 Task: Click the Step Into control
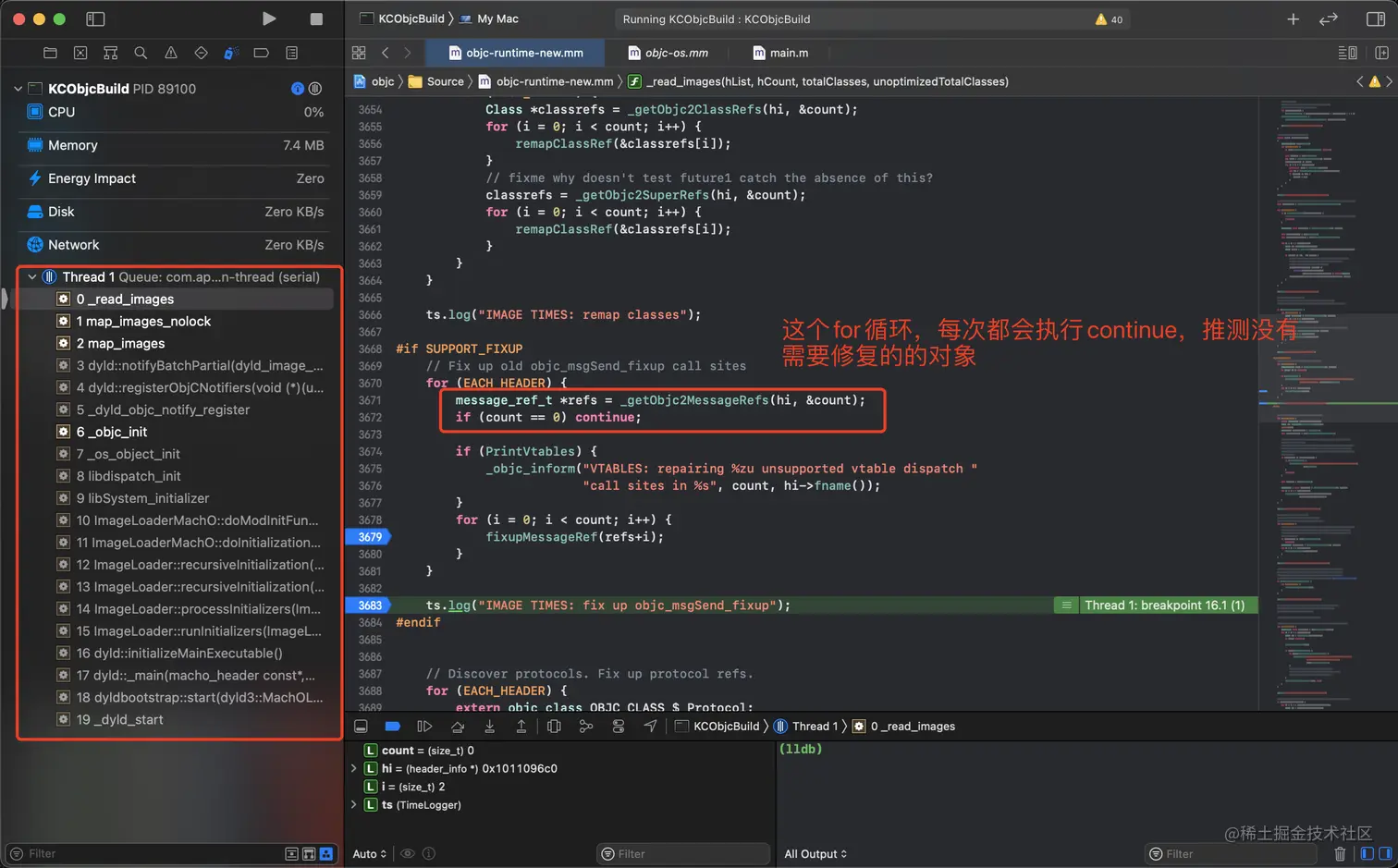488,727
